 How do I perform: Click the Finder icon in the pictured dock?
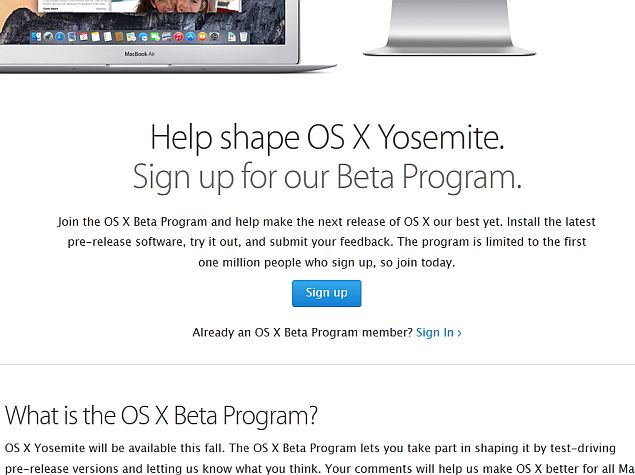[x=36, y=37]
